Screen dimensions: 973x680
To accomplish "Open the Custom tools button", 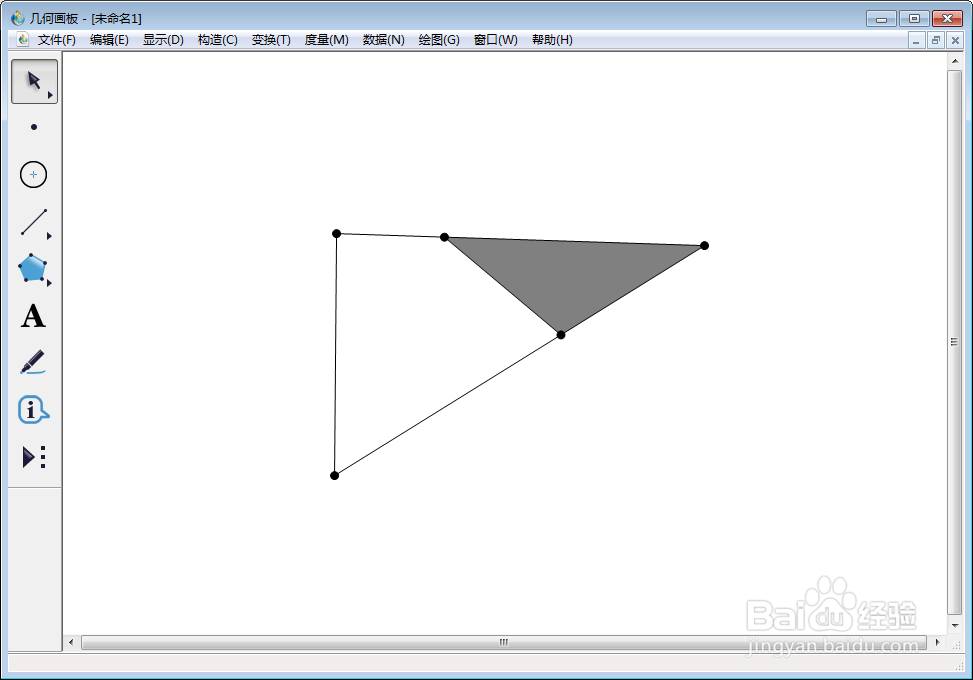I will point(34,457).
